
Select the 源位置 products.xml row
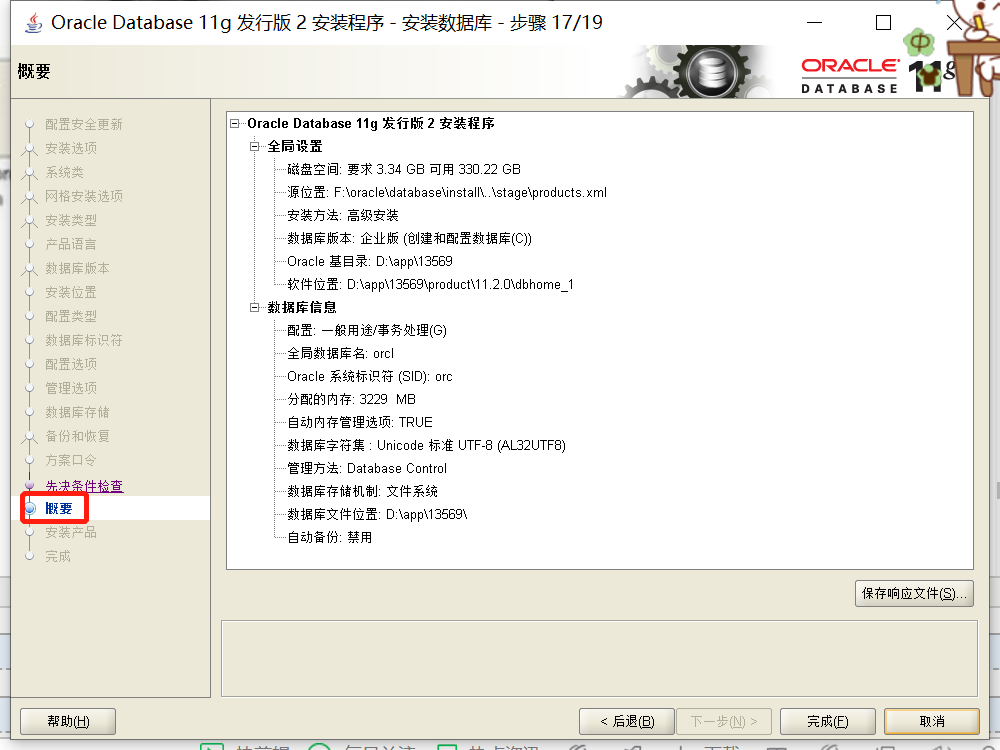click(447, 193)
